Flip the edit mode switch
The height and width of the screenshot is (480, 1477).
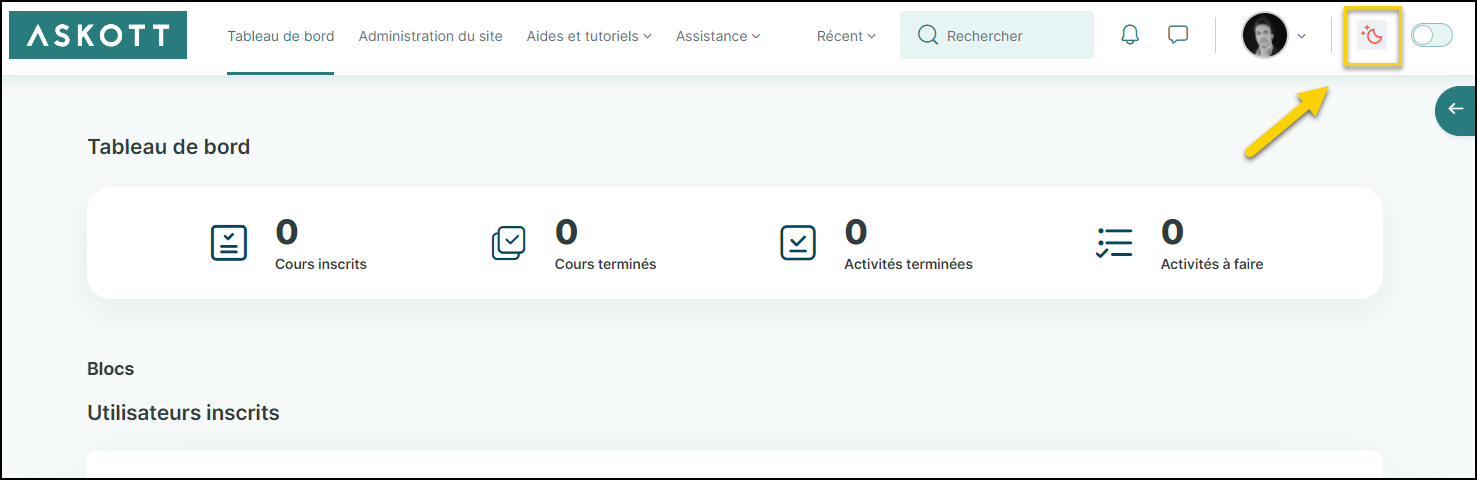[1432, 36]
